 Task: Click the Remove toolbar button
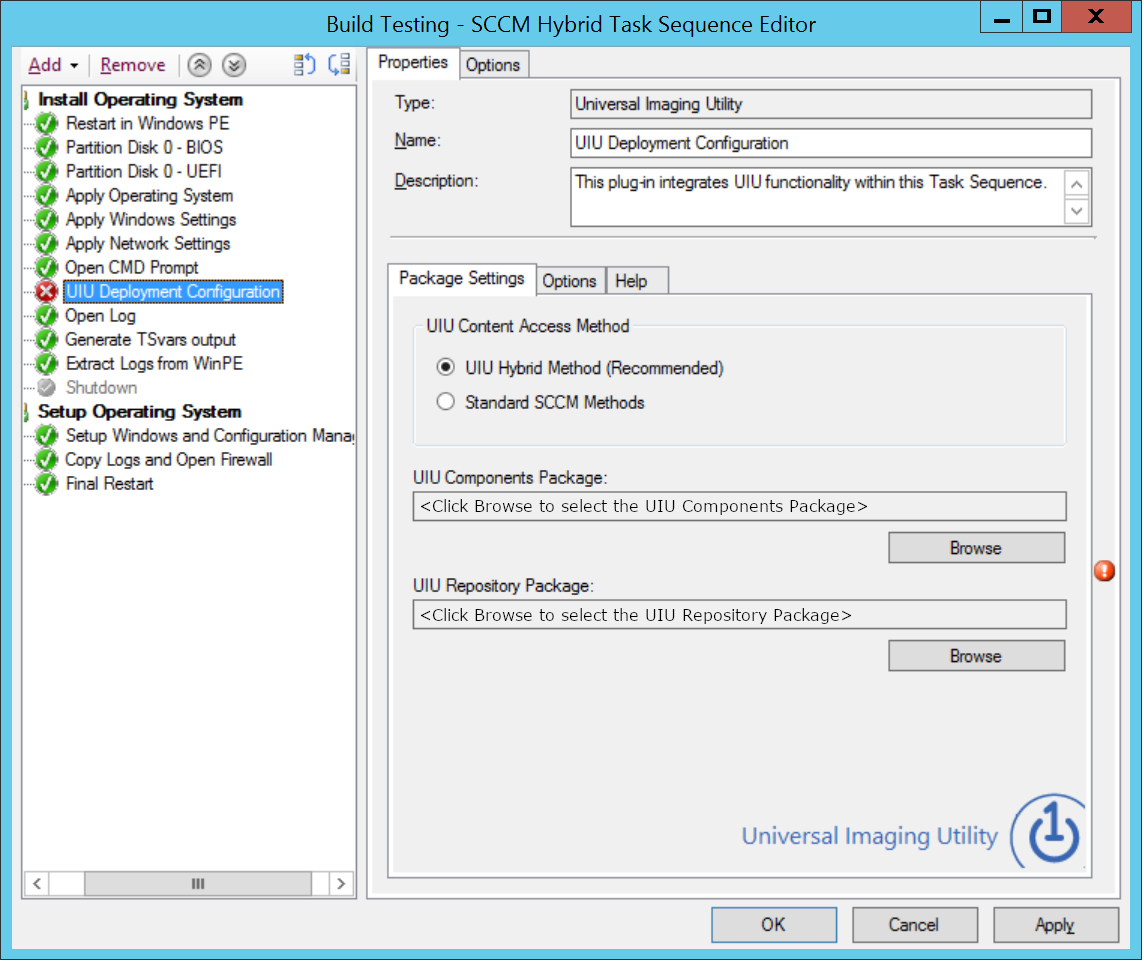pos(133,65)
